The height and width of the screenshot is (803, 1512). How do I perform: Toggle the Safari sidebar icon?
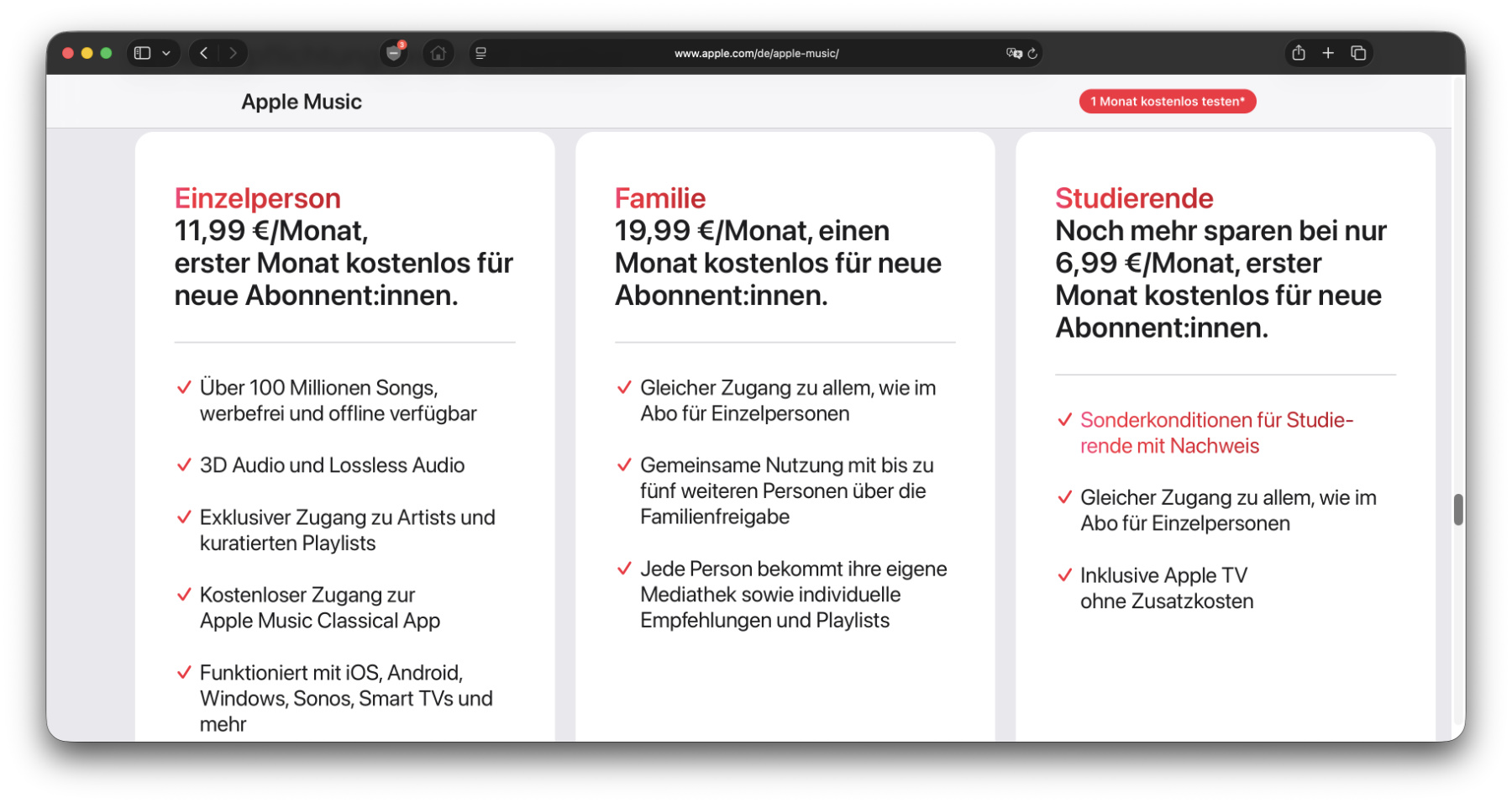click(142, 53)
